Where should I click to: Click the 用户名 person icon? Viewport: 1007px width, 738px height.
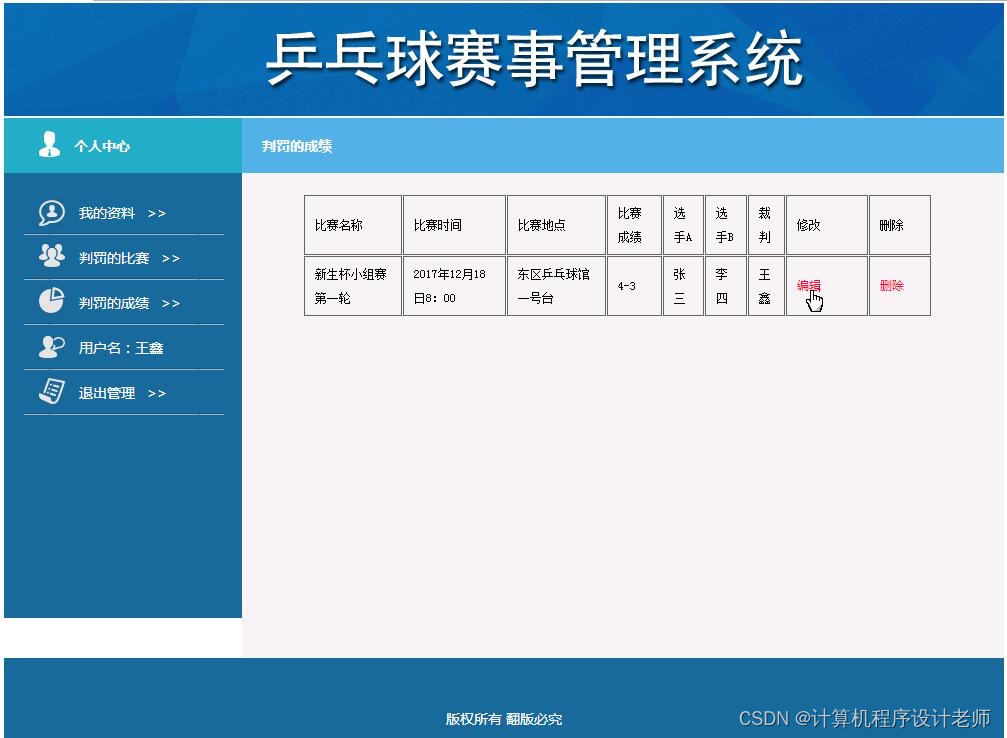click(x=51, y=347)
